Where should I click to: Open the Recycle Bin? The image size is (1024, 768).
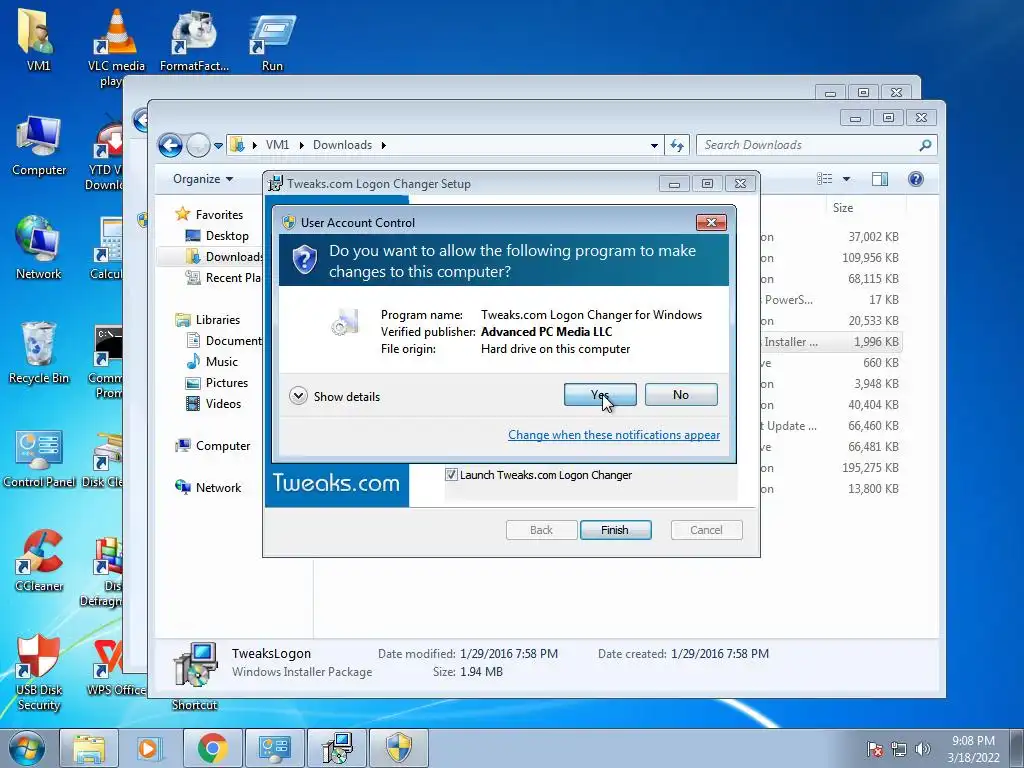point(39,353)
